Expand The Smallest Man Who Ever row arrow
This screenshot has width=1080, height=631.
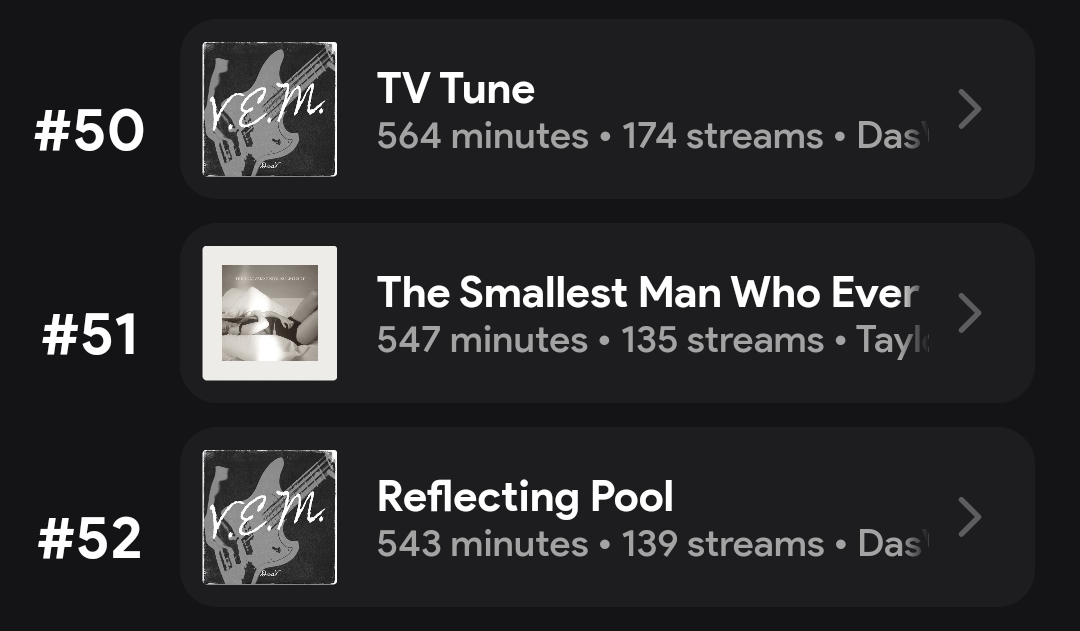[969, 314]
